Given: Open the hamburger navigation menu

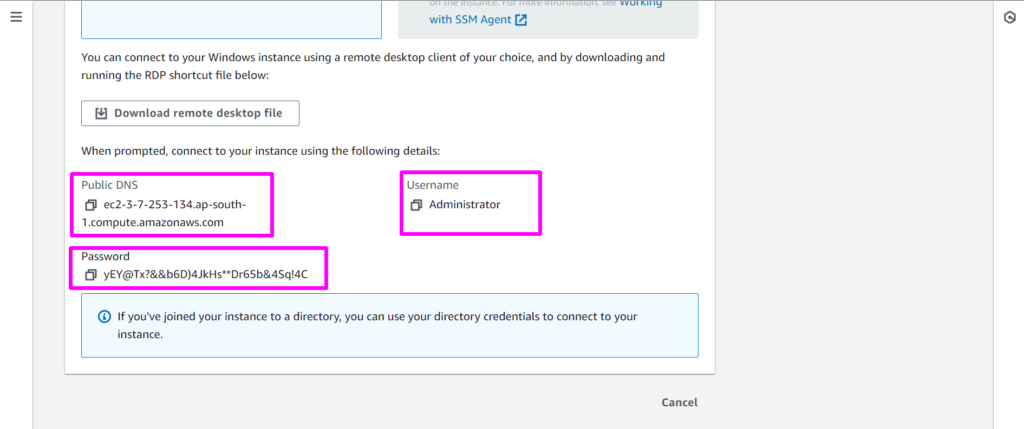Looking at the screenshot, I should (16, 18).
